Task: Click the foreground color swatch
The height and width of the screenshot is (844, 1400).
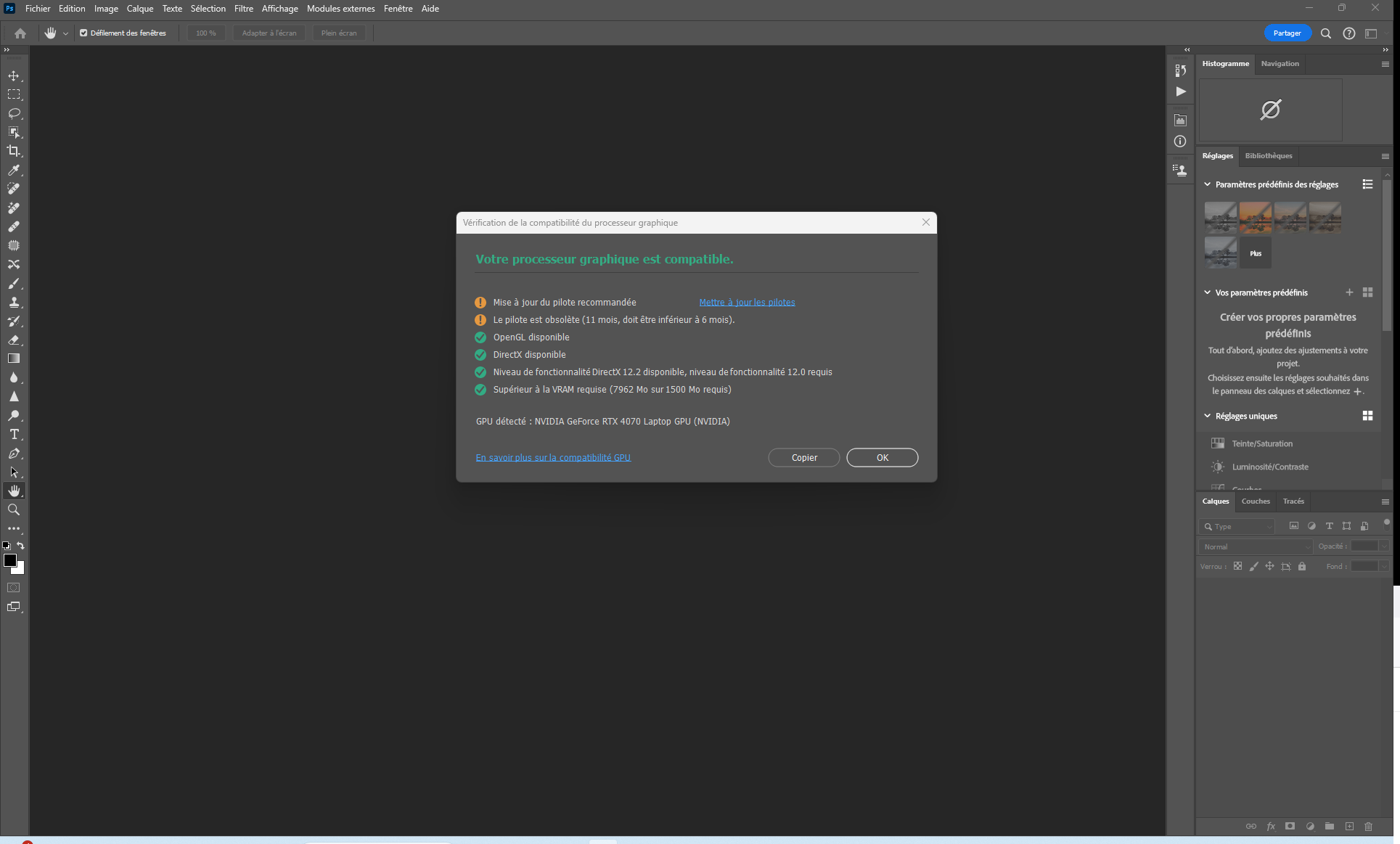Action: tap(9, 560)
